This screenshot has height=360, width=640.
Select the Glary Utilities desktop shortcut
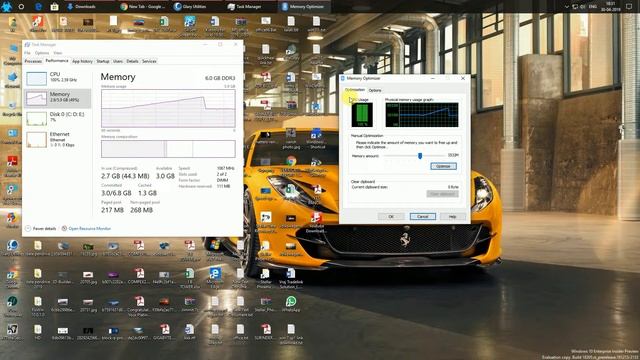pyautogui.click(x=12, y=248)
